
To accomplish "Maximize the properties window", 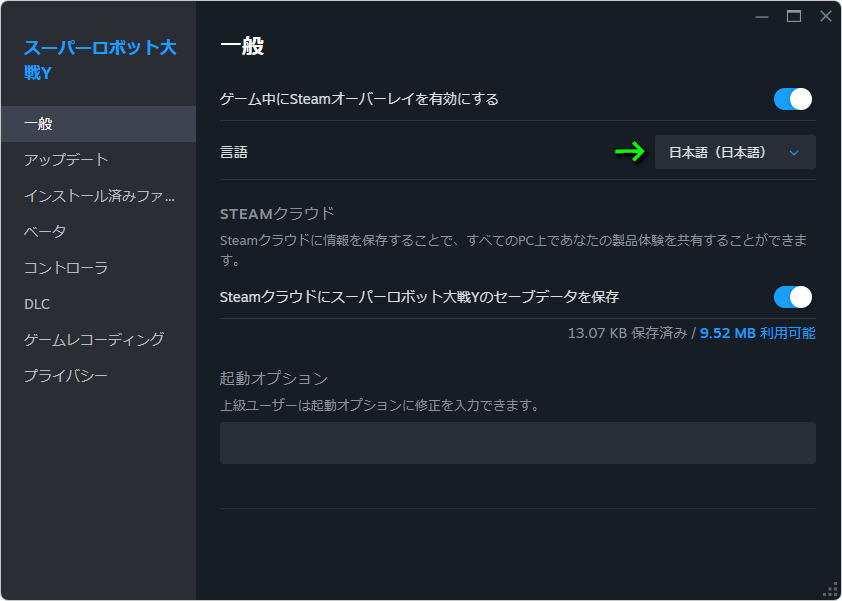I will (794, 17).
